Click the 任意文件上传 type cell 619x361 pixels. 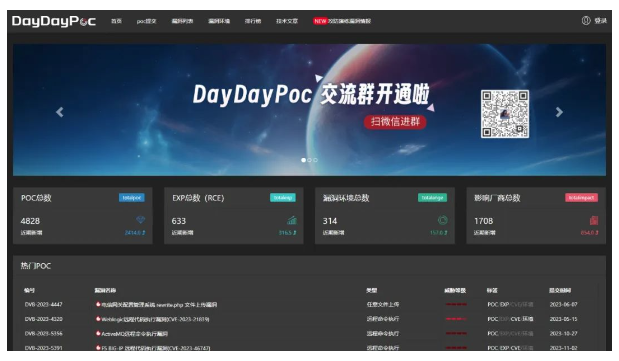[x=383, y=305]
